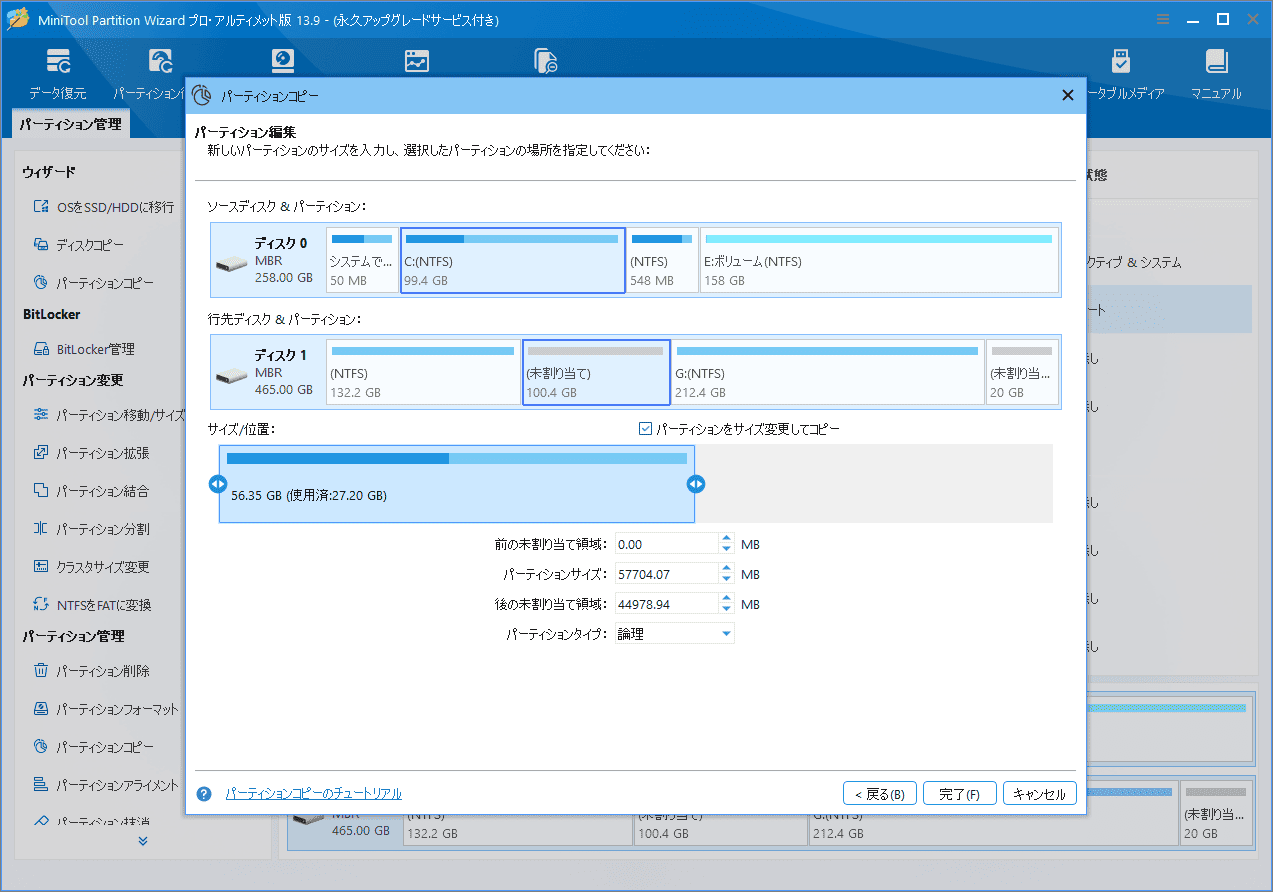Click パーティションフォーマット sidebar icon
Screen dimensions: 1273x892
[41, 708]
